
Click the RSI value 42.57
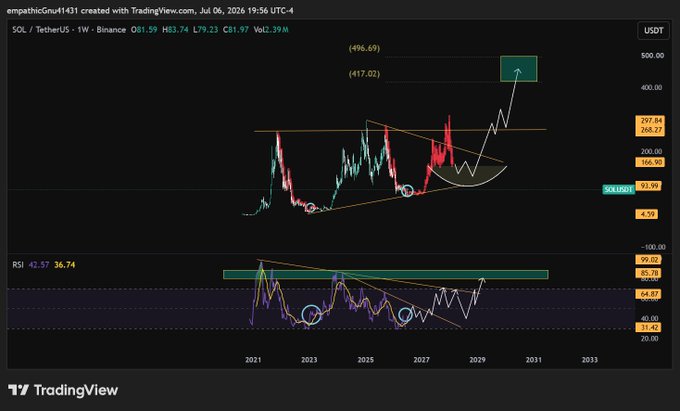(39, 264)
